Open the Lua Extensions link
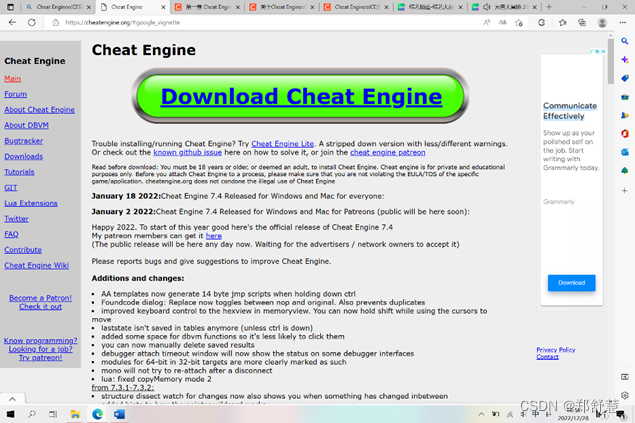Viewport: 635px width, 423px height. tap(31, 203)
